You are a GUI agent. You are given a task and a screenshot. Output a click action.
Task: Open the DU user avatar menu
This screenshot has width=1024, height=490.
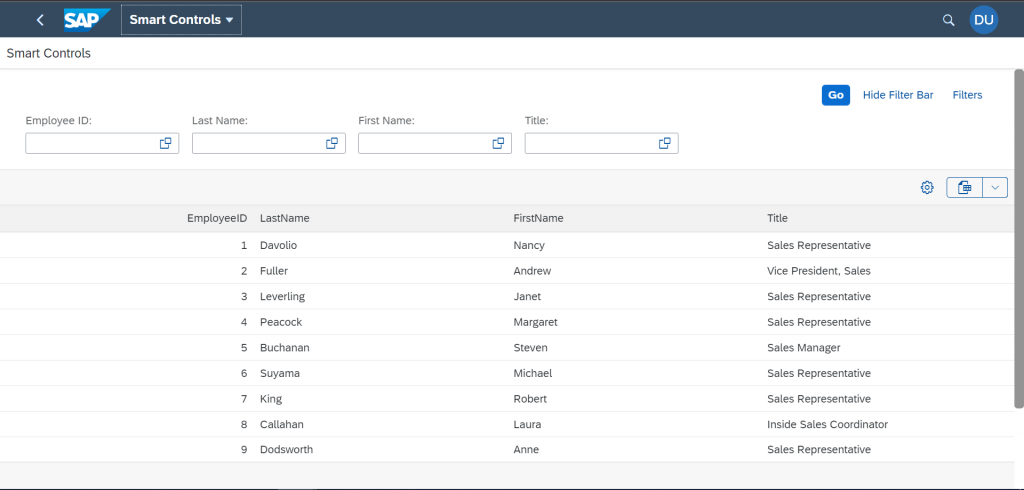tap(984, 20)
